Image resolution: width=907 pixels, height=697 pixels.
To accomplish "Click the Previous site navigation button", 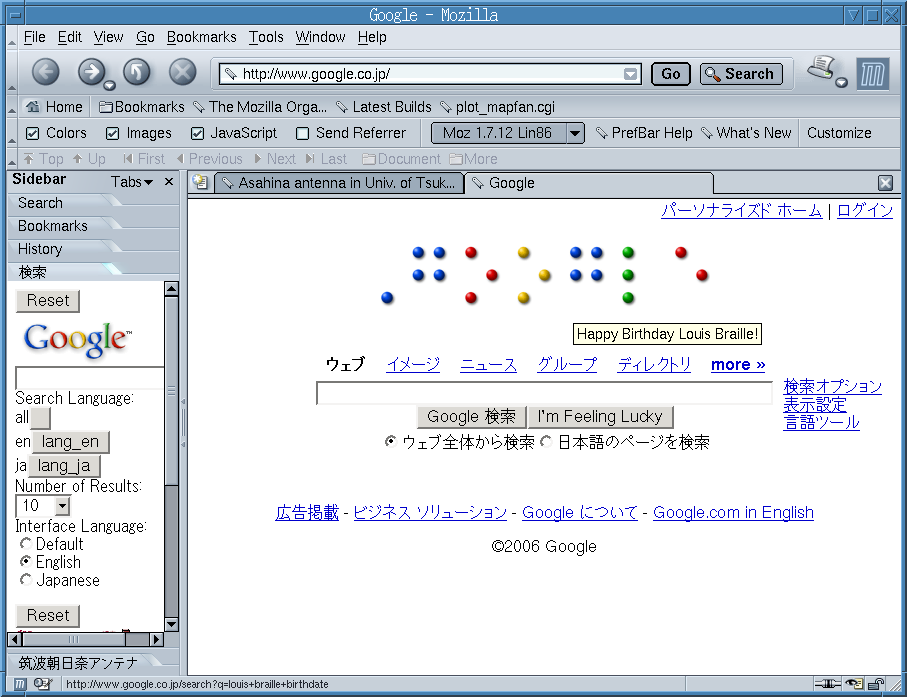I will [x=209, y=158].
